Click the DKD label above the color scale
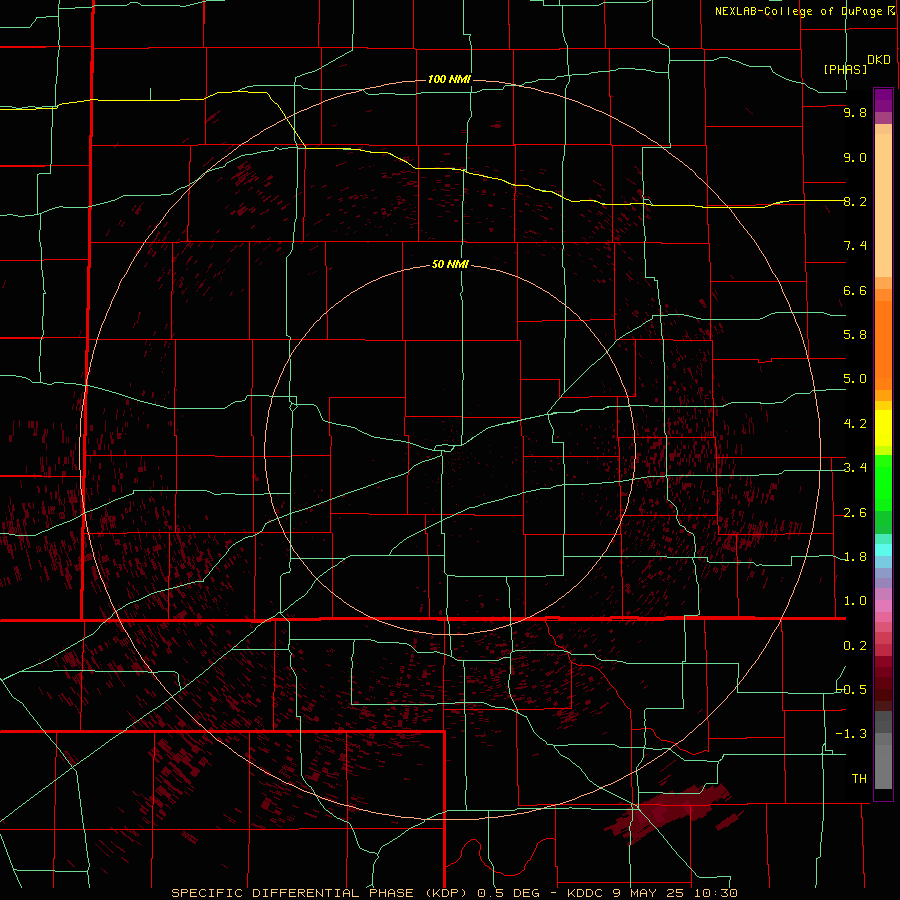900x900 pixels. (879, 60)
